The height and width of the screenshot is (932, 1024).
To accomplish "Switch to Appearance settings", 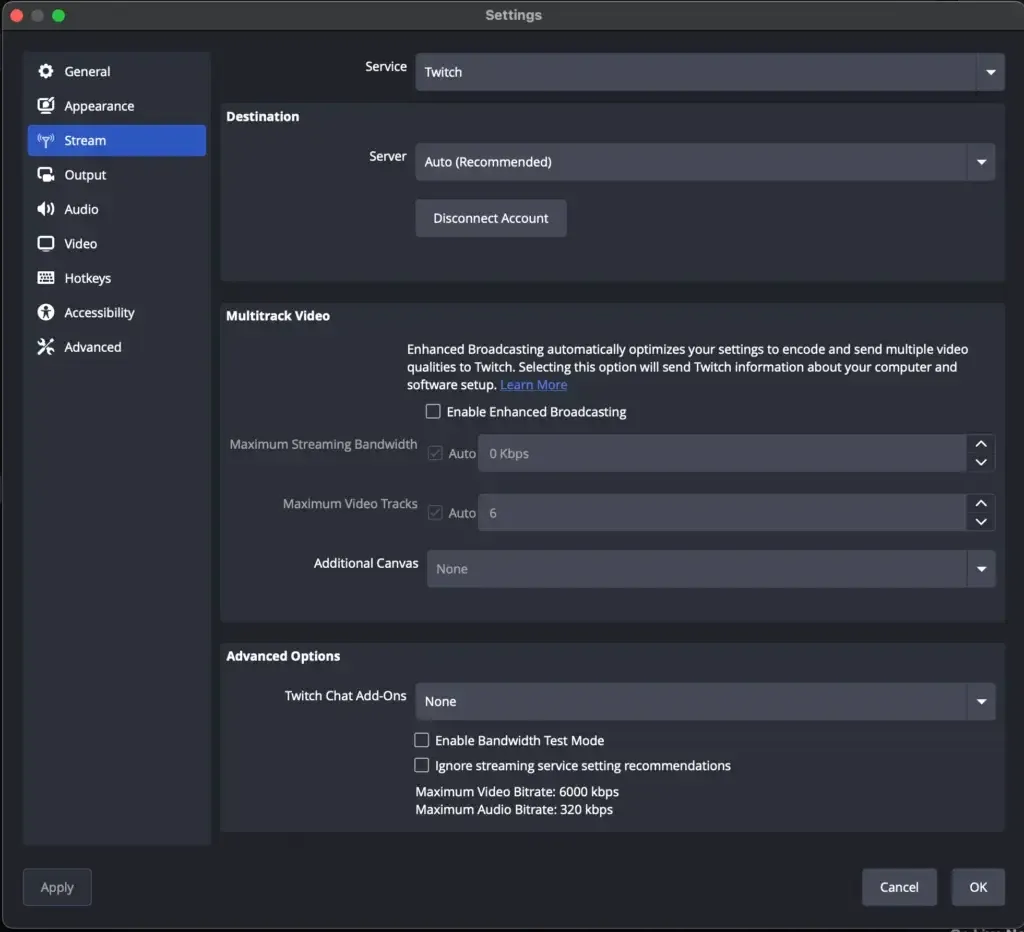I will point(117,106).
